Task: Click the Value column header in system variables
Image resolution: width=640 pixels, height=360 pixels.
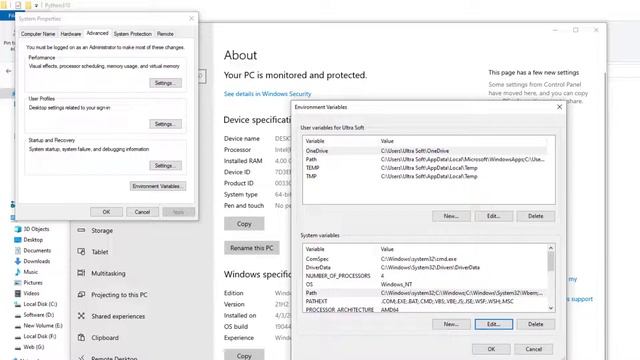Action: pyautogui.click(x=387, y=249)
